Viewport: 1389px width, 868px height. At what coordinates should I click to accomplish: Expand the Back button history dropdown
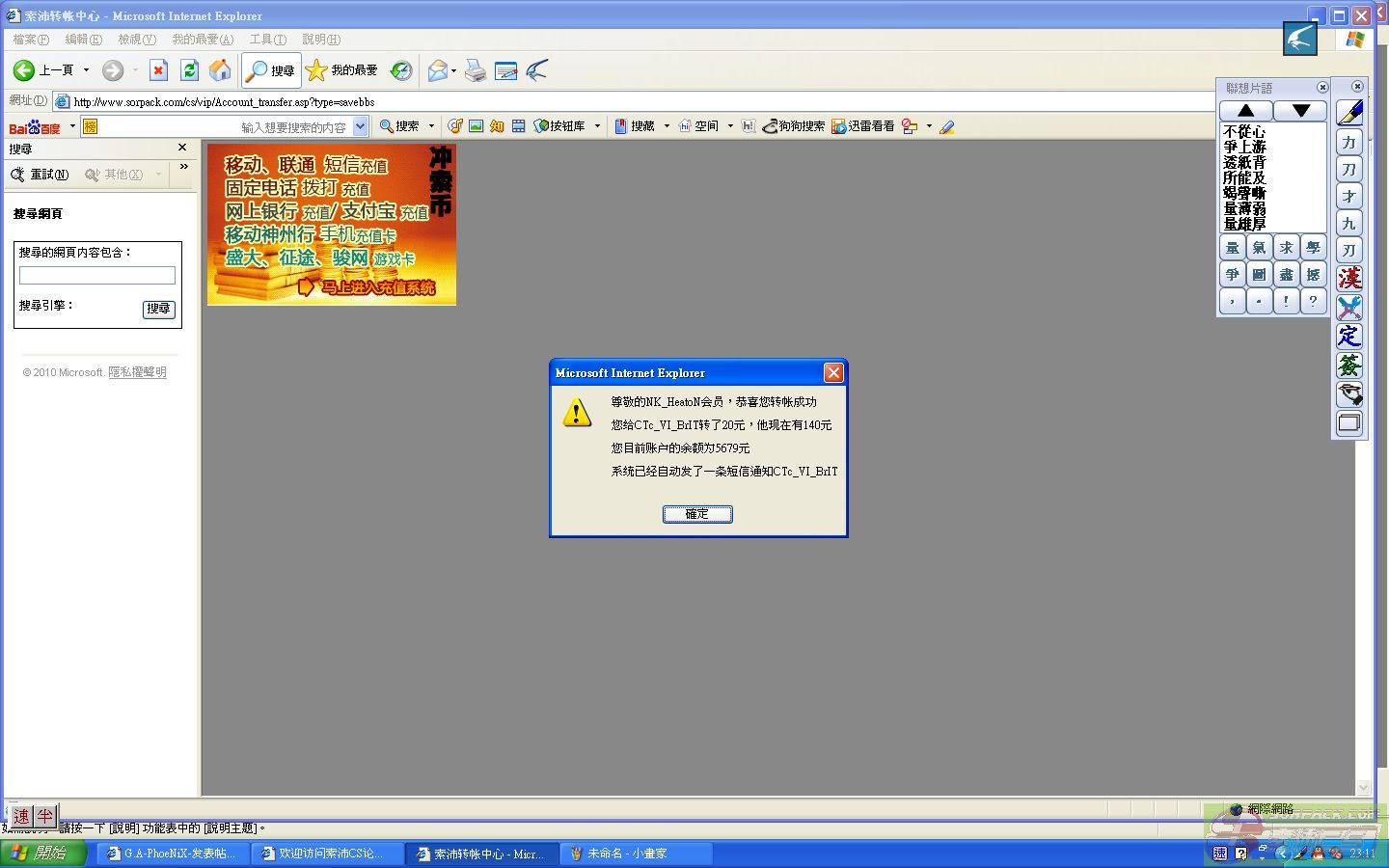(86, 70)
